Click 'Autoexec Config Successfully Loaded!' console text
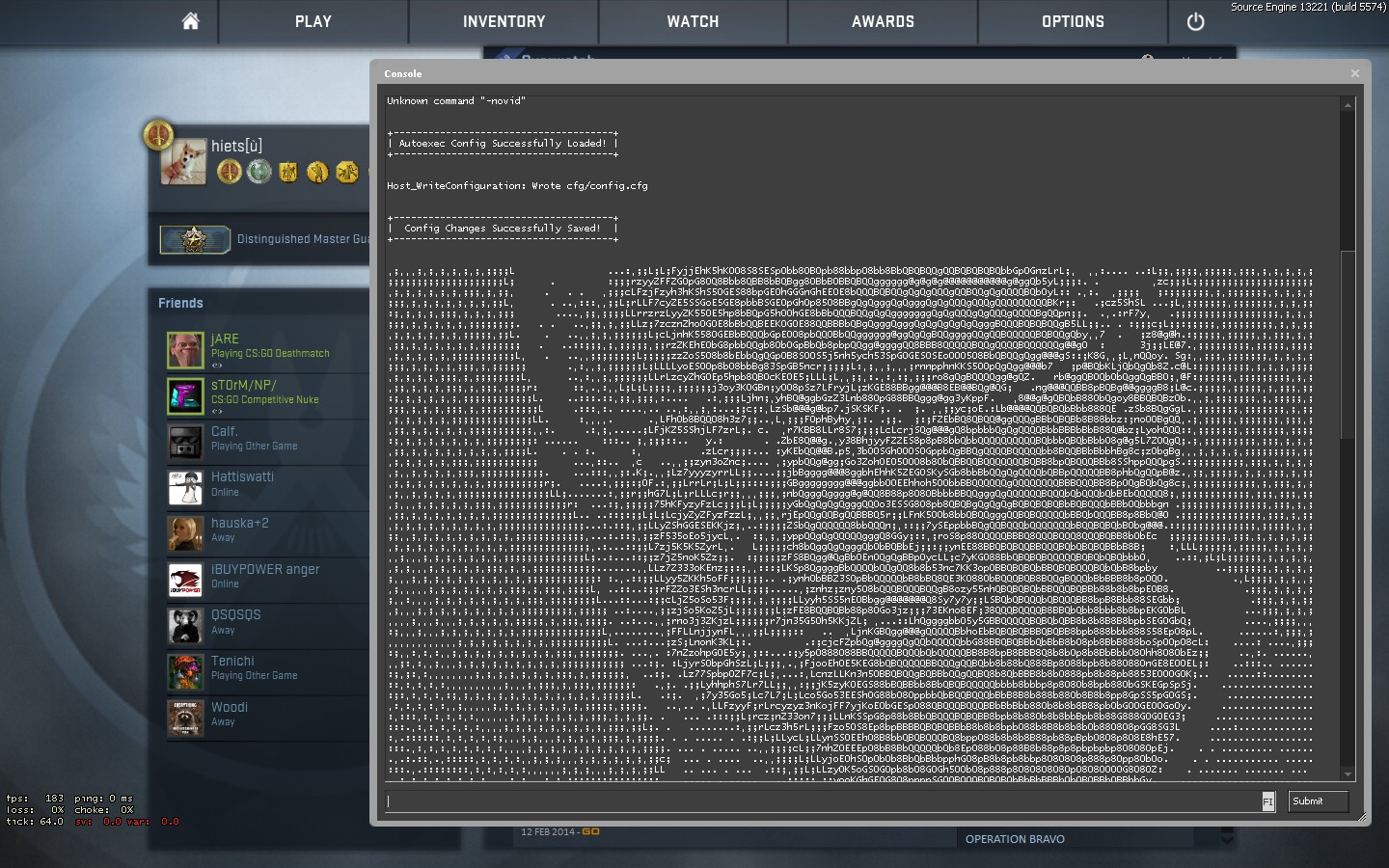Screen dimensions: 1389x868 pyautogui.click(x=503, y=144)
